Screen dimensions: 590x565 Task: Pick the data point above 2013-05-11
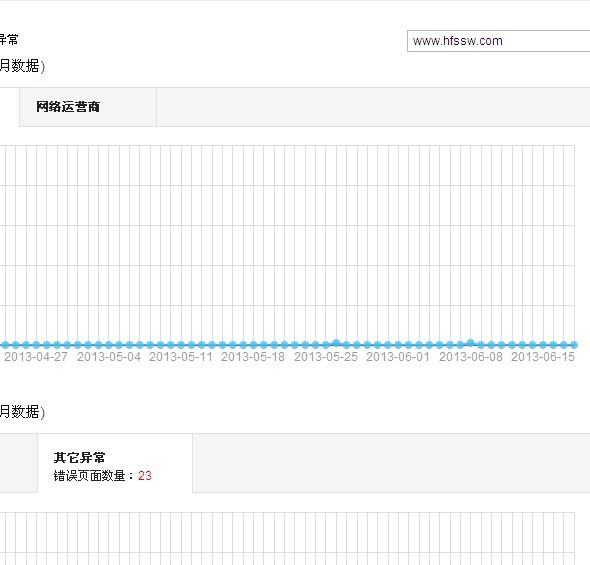[181, 345]
